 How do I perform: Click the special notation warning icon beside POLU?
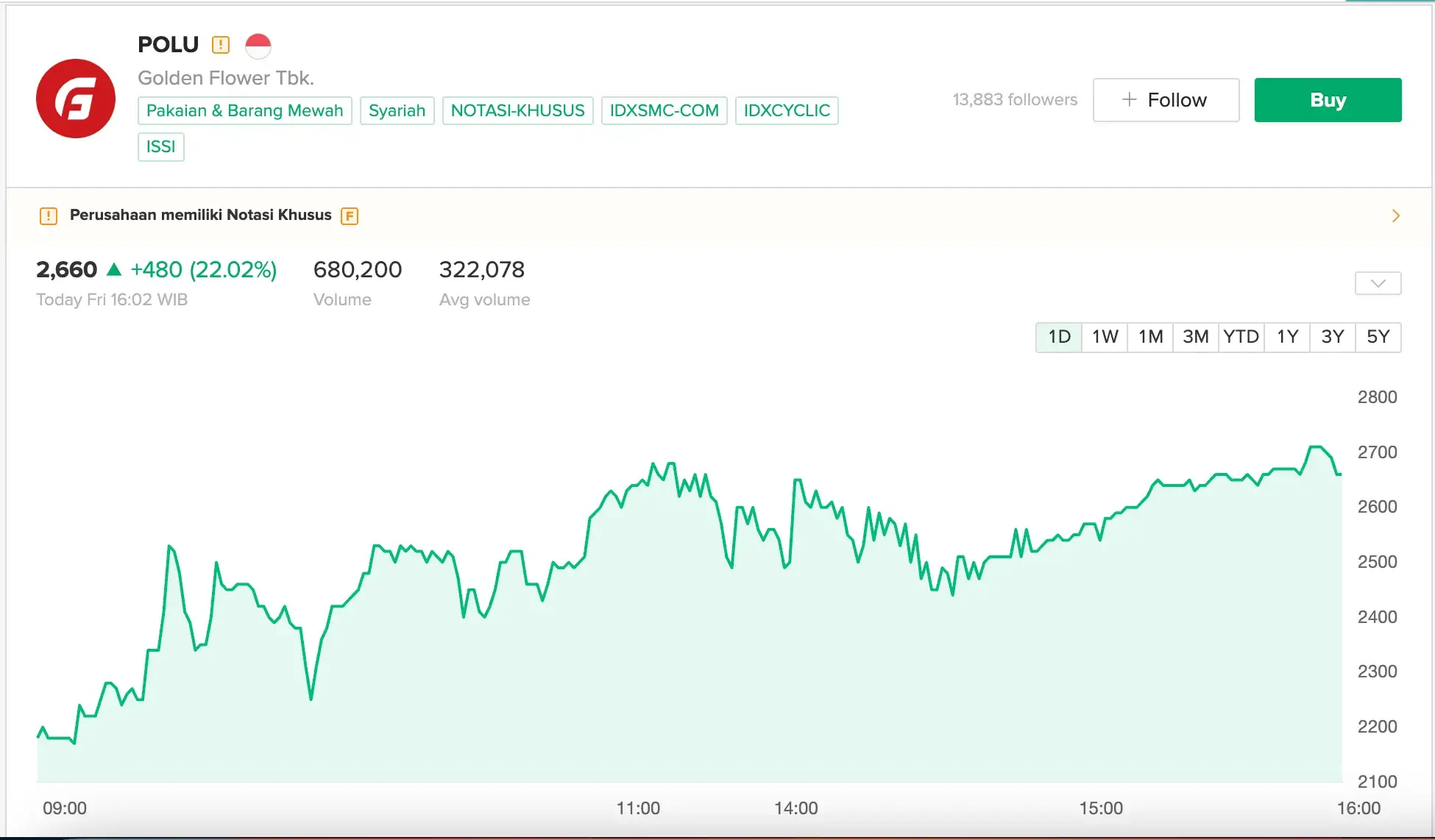pyautogui.click(x=221, y=45)
